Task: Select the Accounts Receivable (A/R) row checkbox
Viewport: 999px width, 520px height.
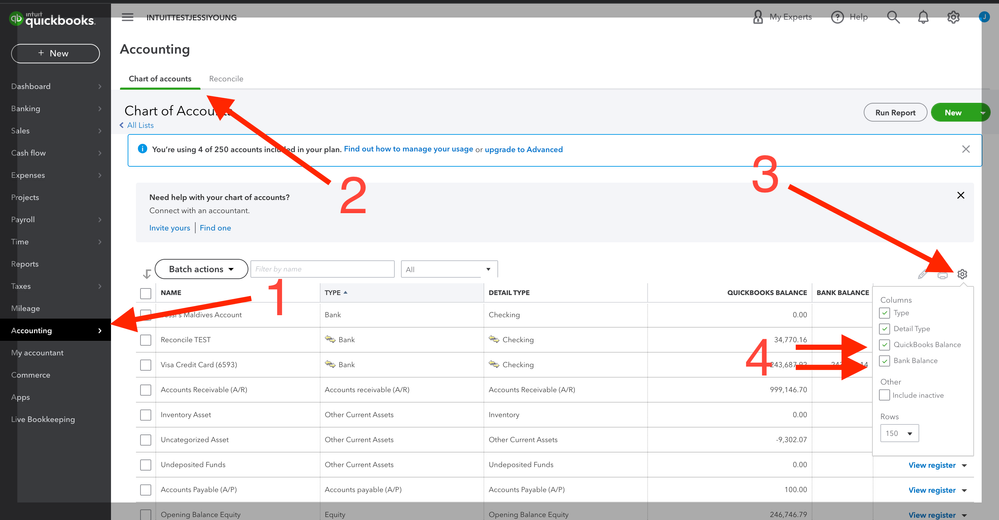Action: point(146,390)
